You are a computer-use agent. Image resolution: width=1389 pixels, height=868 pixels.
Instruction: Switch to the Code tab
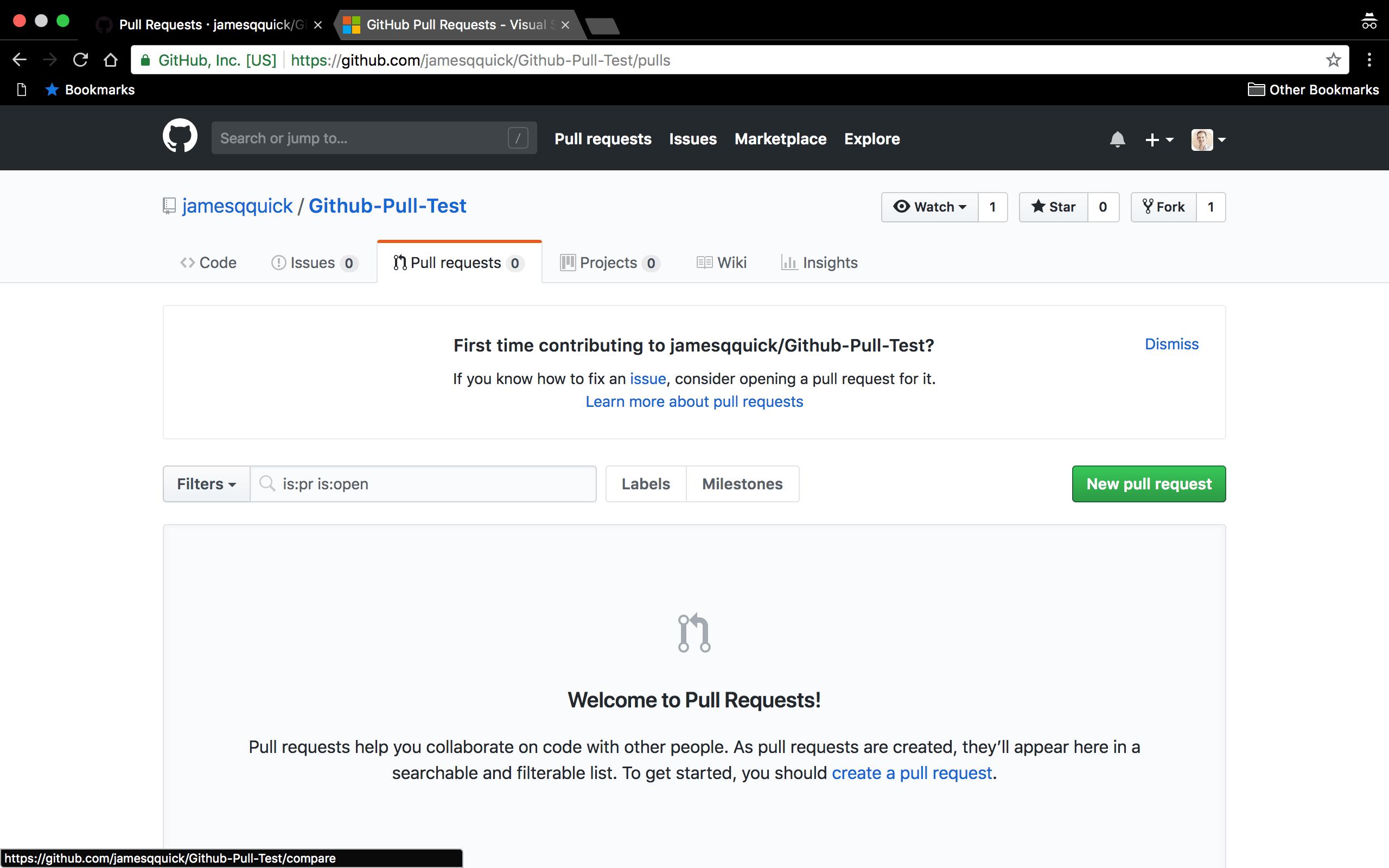(x=208, y=263)
